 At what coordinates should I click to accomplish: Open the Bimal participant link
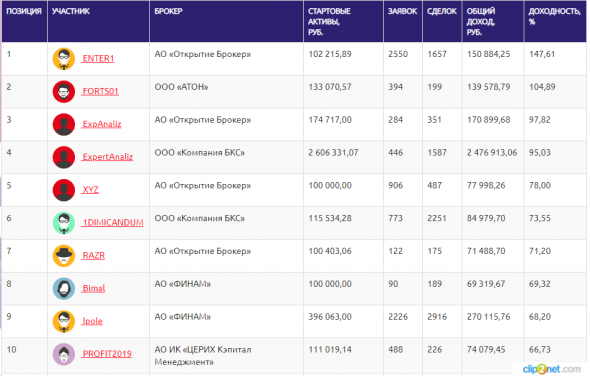point(93,288)
